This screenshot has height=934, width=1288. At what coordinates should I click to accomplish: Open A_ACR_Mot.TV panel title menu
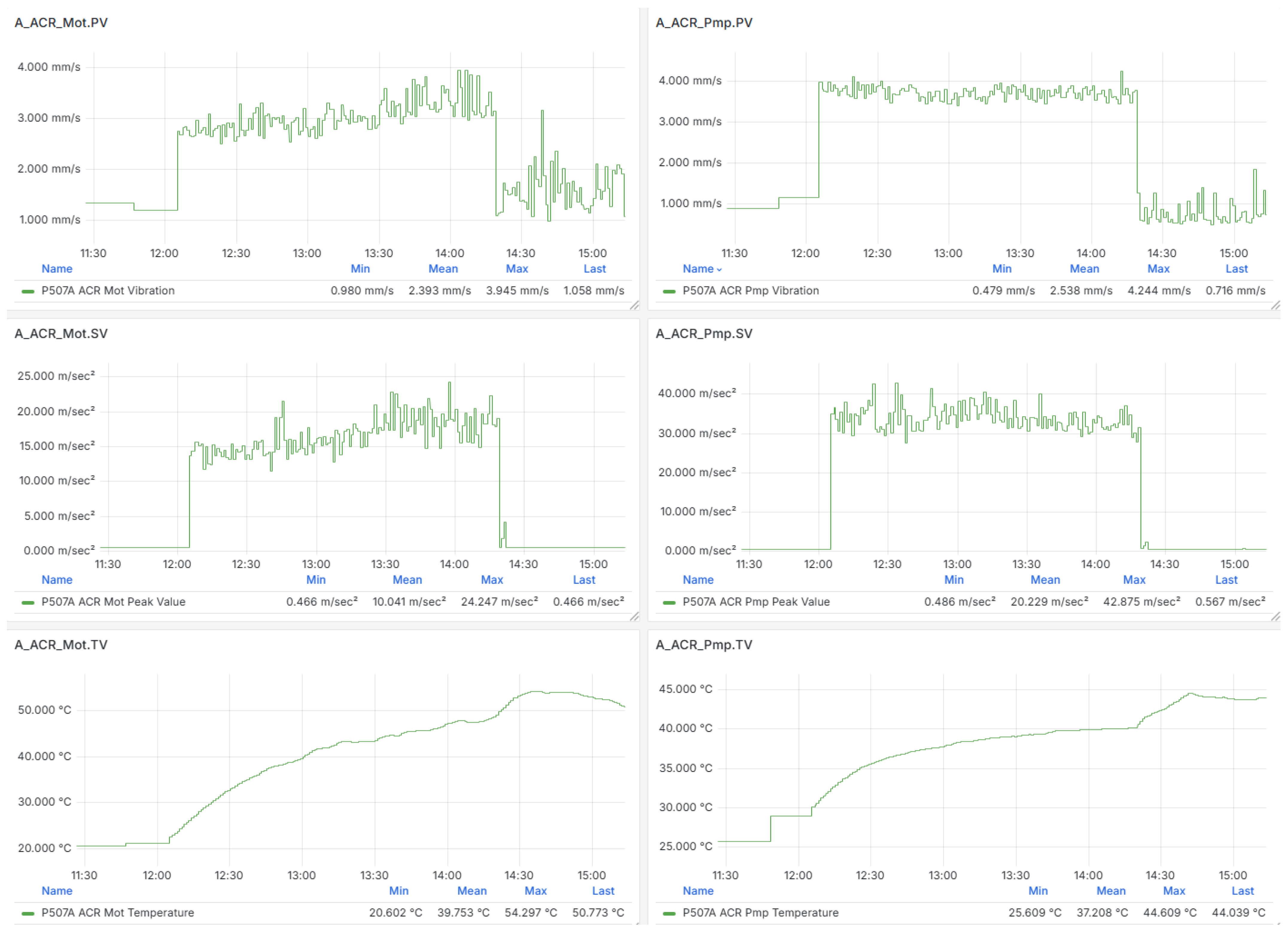[x=61, y=645]
